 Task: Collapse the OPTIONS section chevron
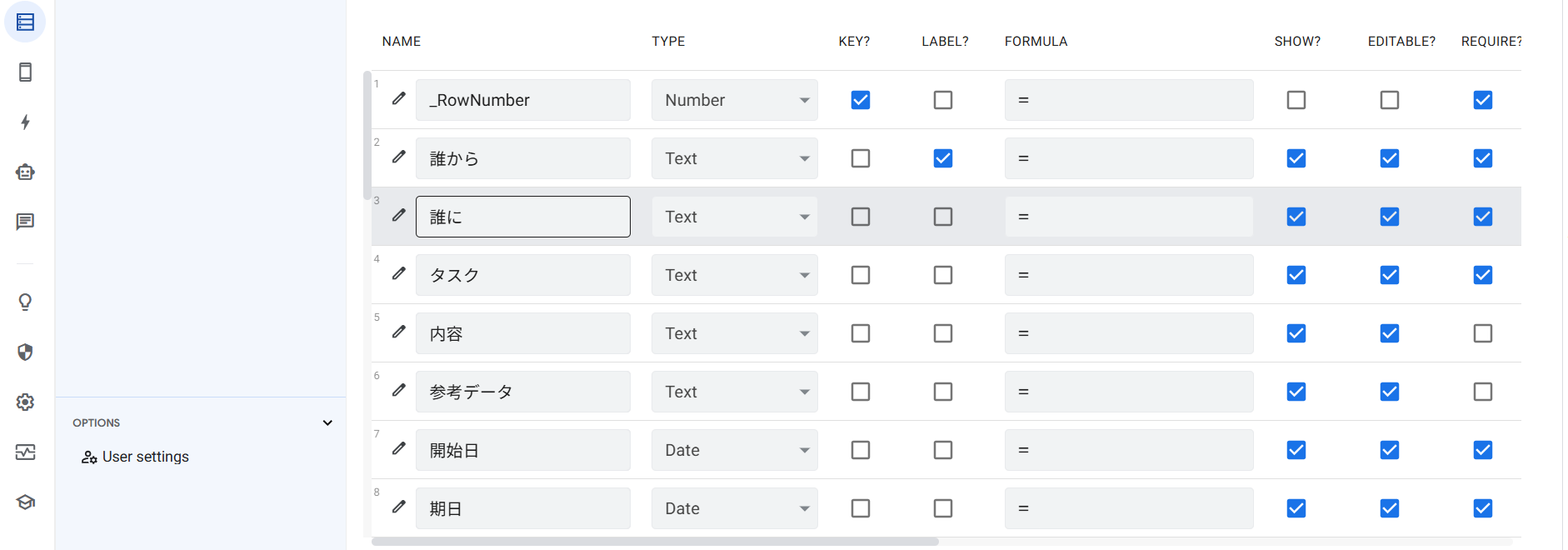click(327, 423)
